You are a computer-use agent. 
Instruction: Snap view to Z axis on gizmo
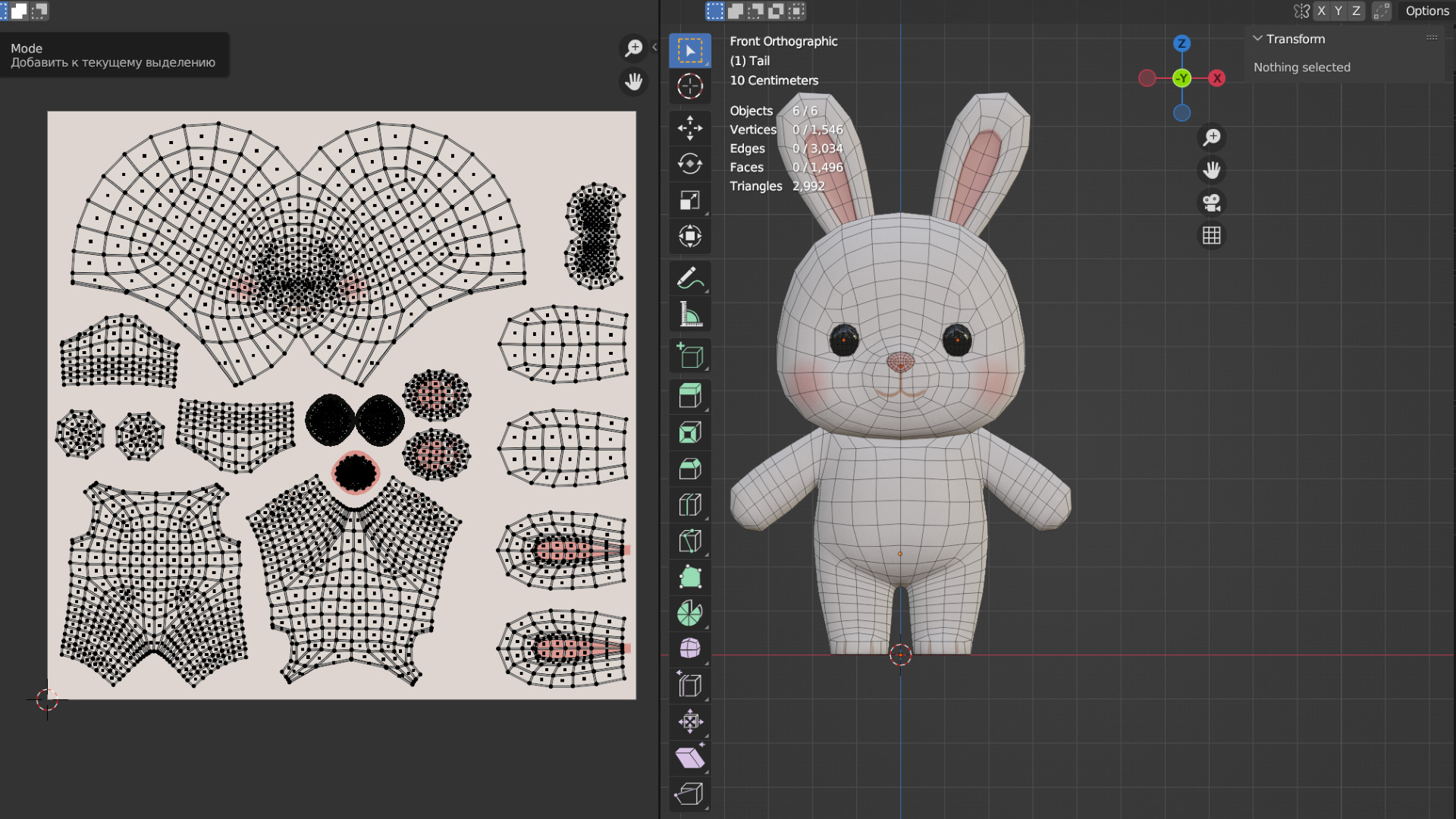click(1181, 43)
